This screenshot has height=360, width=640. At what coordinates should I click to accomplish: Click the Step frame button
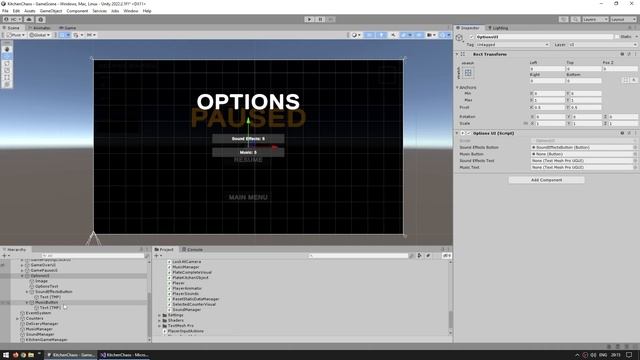pyautogui.click(x=331, y=19)
